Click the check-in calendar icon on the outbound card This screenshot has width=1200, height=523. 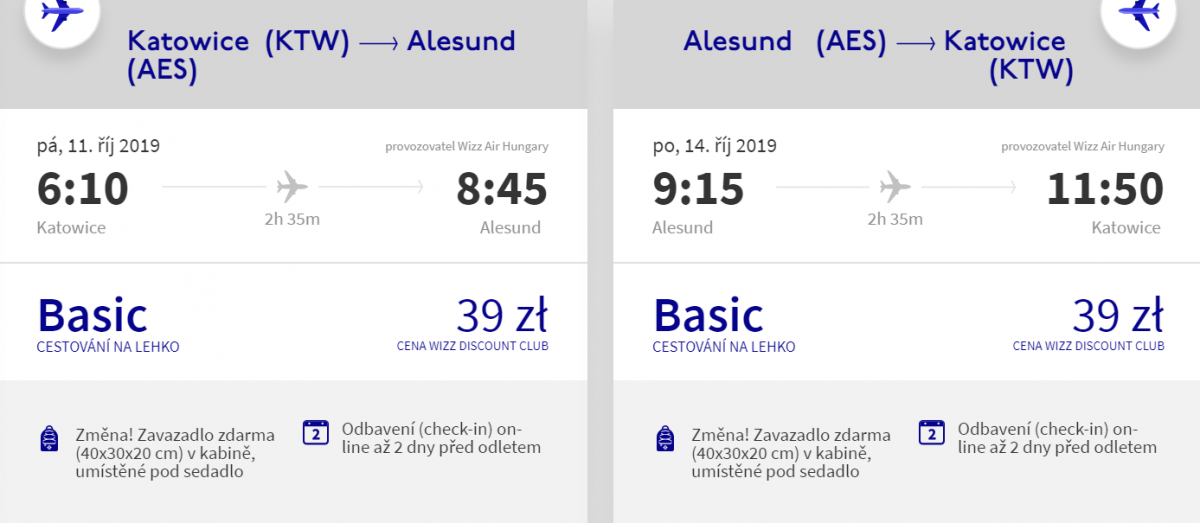point(316,432)
